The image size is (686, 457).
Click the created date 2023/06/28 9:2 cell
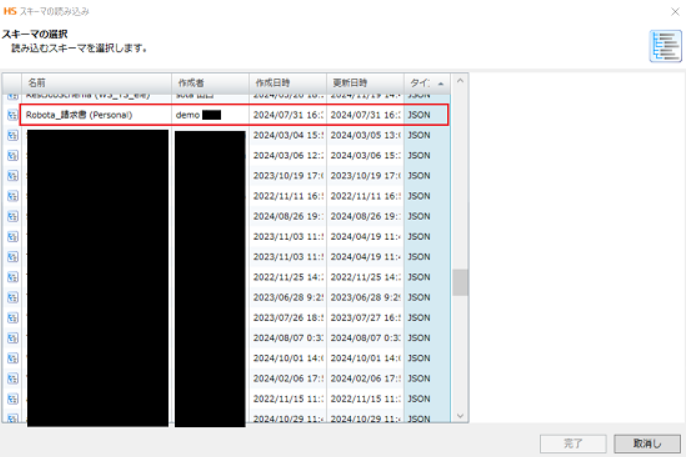288,297
